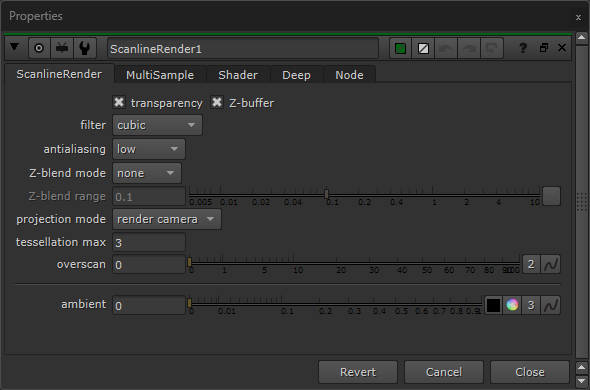Click the lower scrollbar up arrow above the down arrow
The height and width of the screenshot is (390, 590).
(581, 367)
